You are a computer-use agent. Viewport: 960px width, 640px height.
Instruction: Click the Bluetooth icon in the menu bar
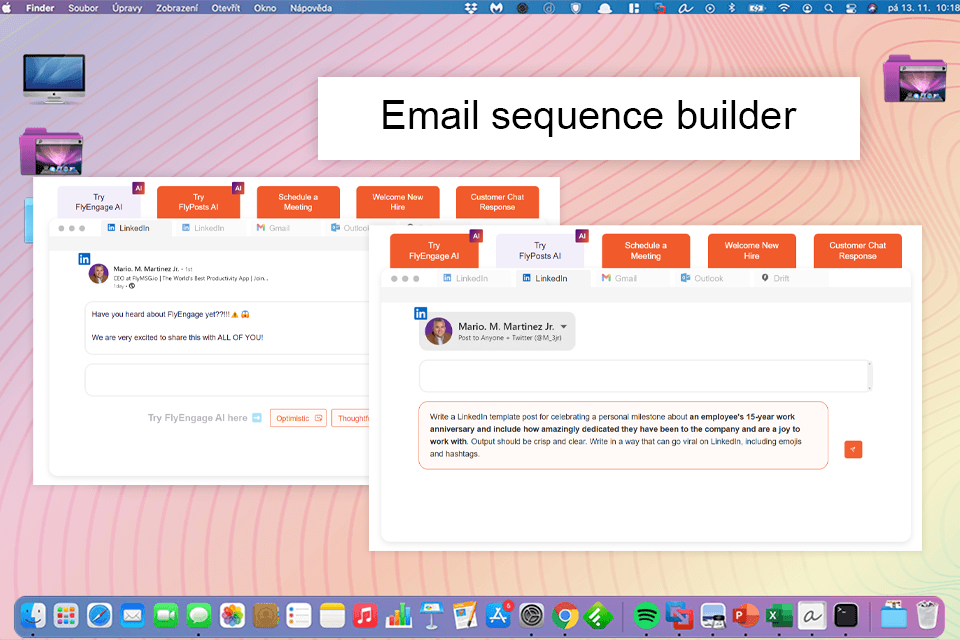click(x=731, y=8)
